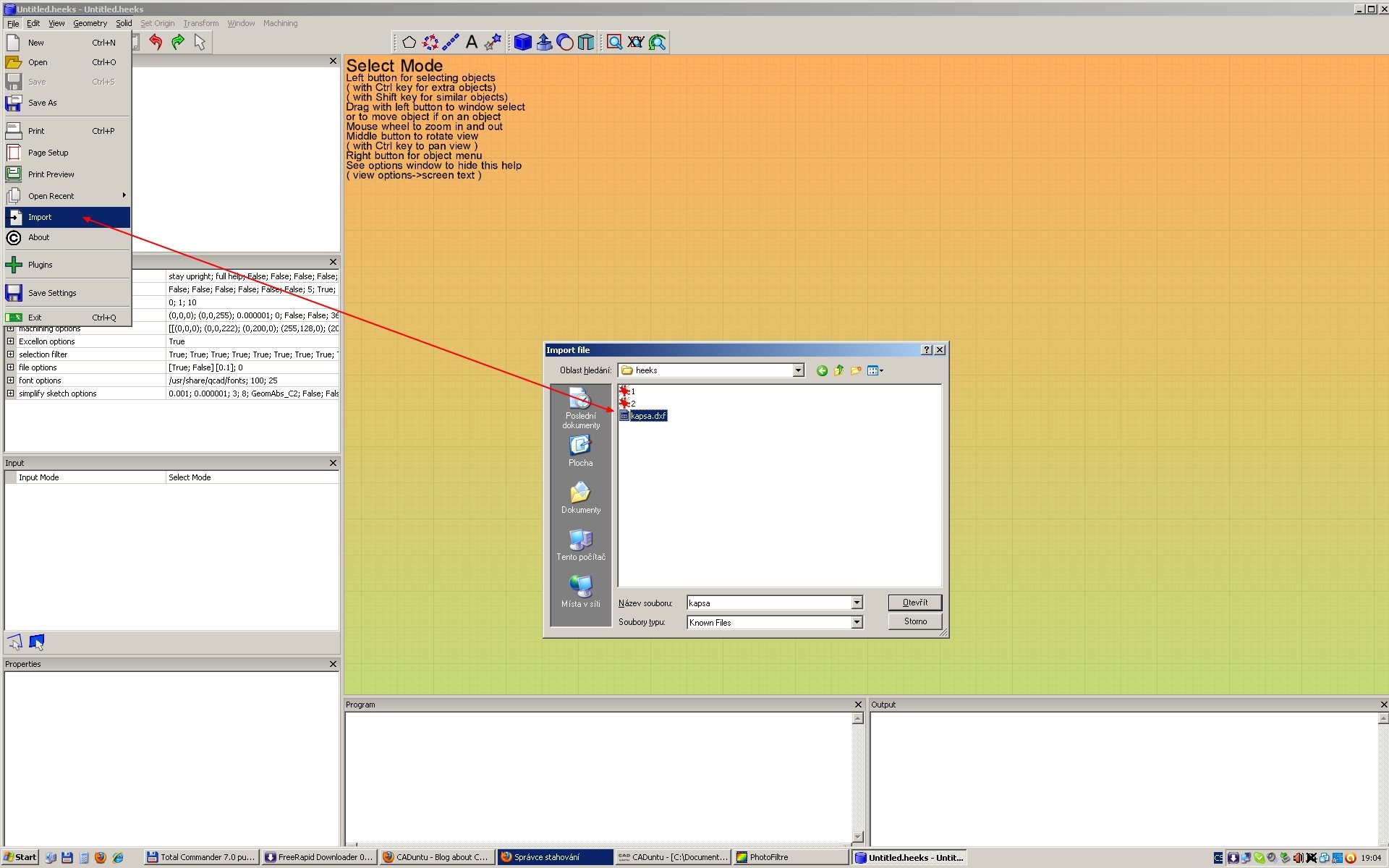Click the blue cube solid icon

click(522, 43)
